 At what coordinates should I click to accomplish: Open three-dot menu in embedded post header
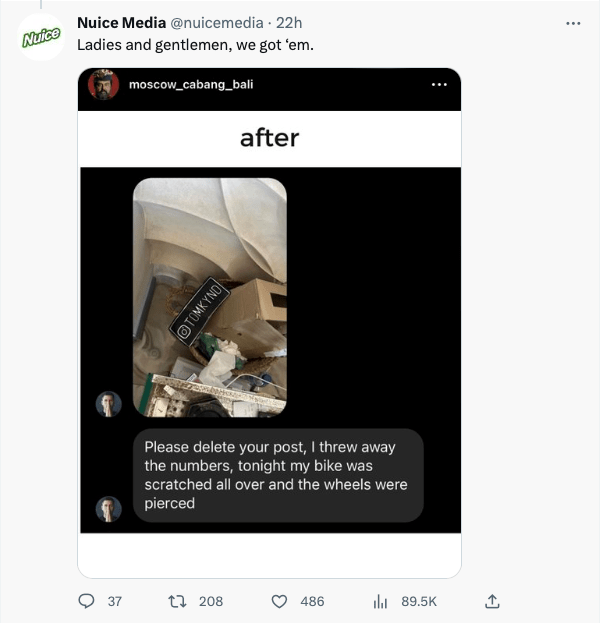pos(439,85)
